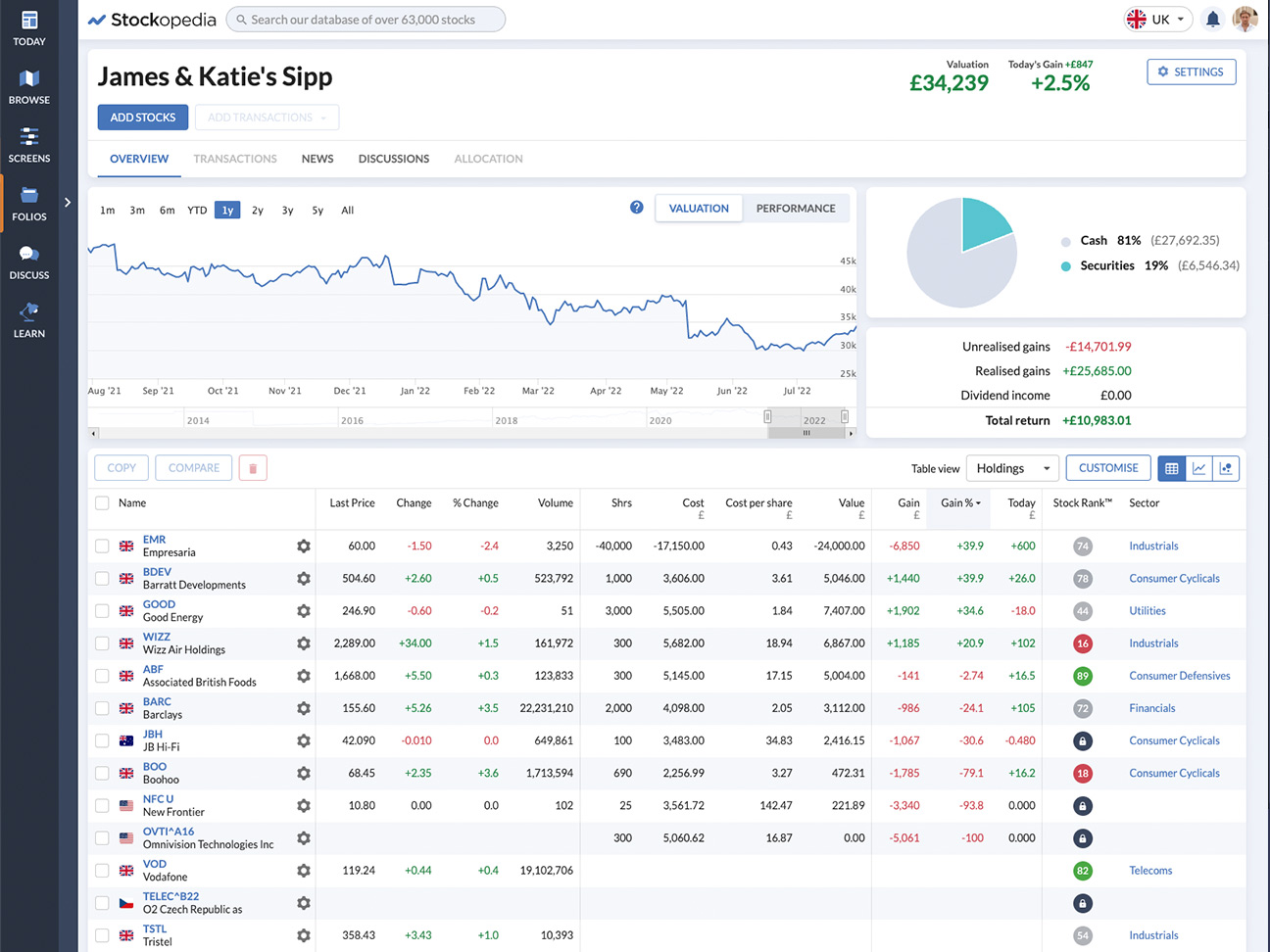The width and height of the screenshot is (1270, 952).
Task: Click Stock Rank 89 badge for ABF
Action: tap(1083, 676)
